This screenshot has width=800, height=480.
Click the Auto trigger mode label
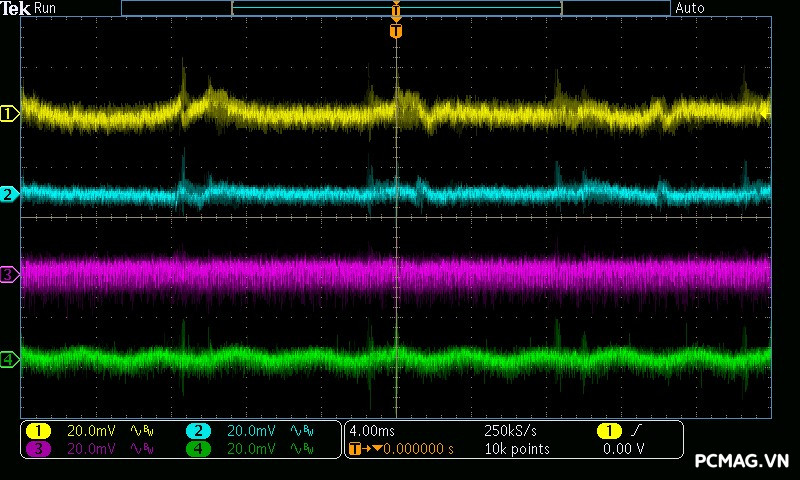pos(690,8)
